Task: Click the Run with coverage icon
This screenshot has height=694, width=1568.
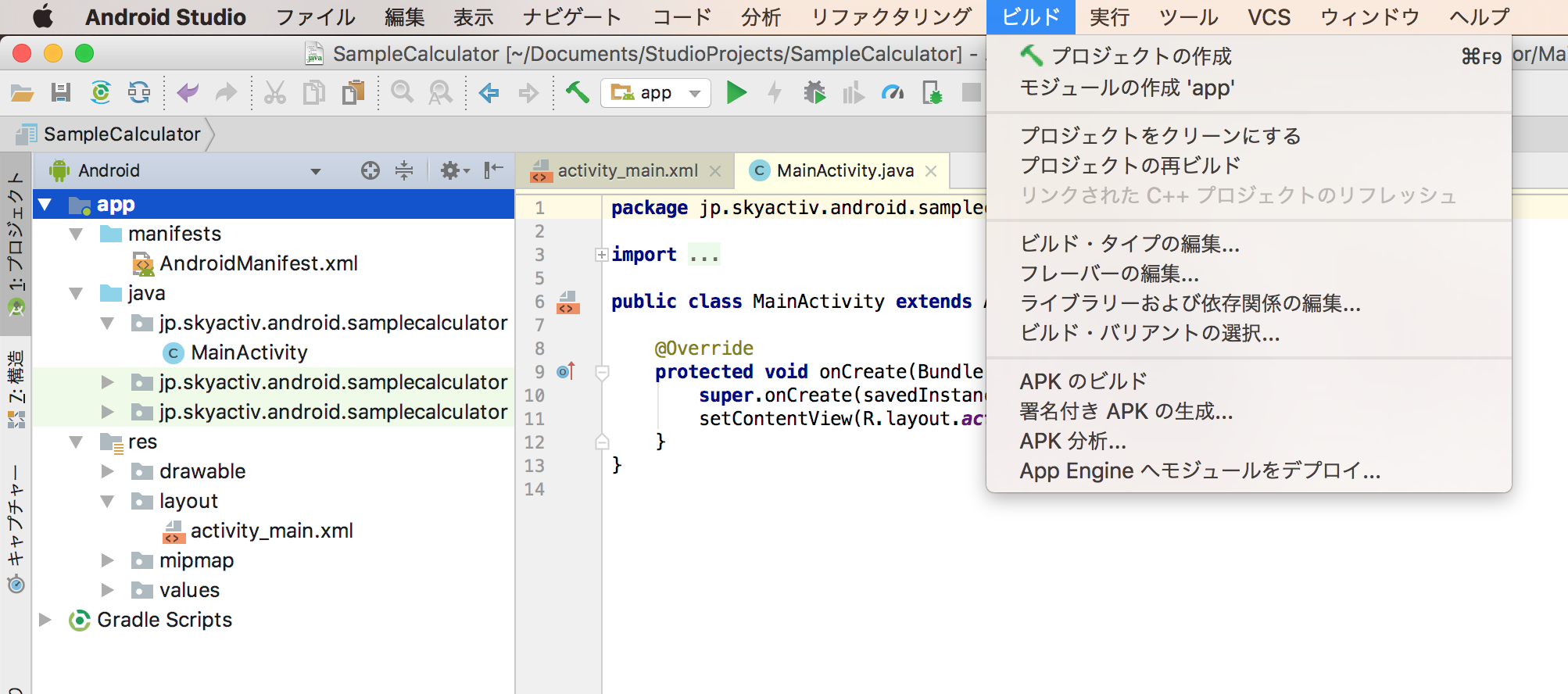Action: (854, 93)
